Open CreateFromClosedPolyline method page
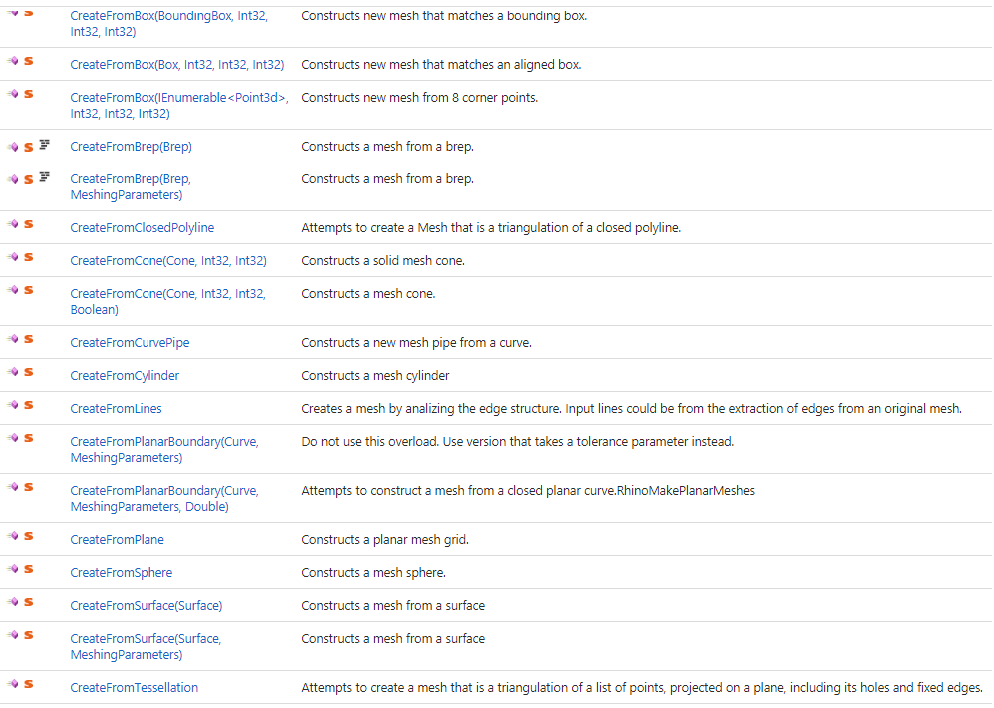Viewport: 994px width, 708px height. [142, 228]
